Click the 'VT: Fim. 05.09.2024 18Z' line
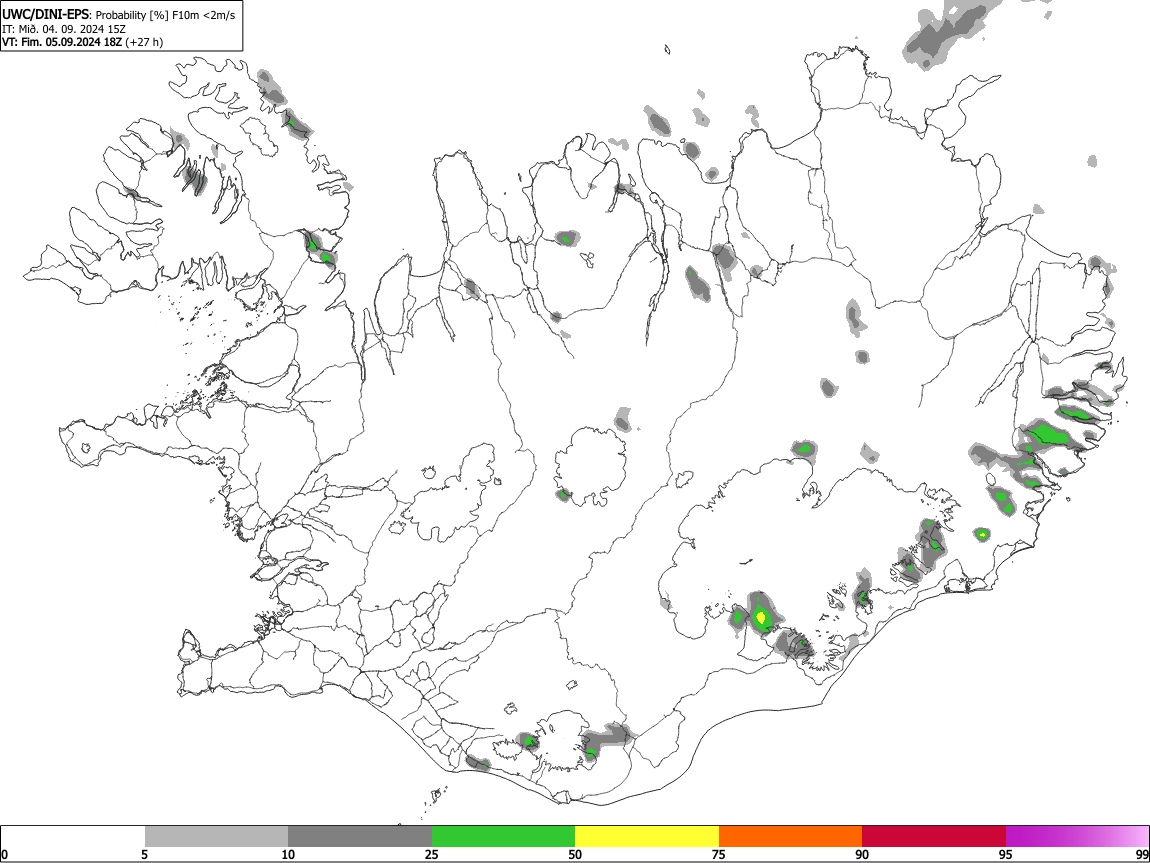Screen dimensions: 1150x863 click(x=62, y=43)
